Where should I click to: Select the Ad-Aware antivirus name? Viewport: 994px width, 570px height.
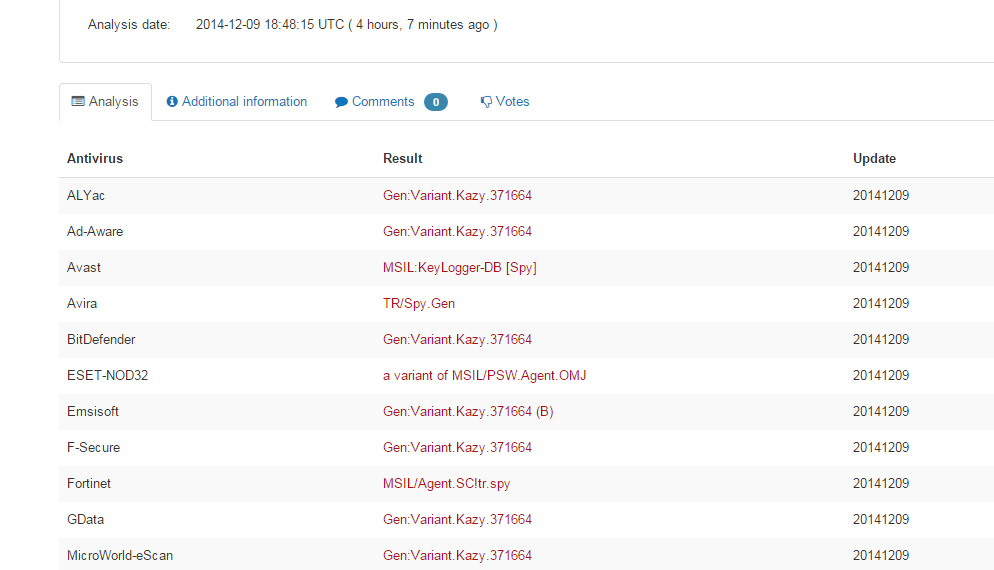[x=95, y=231]
